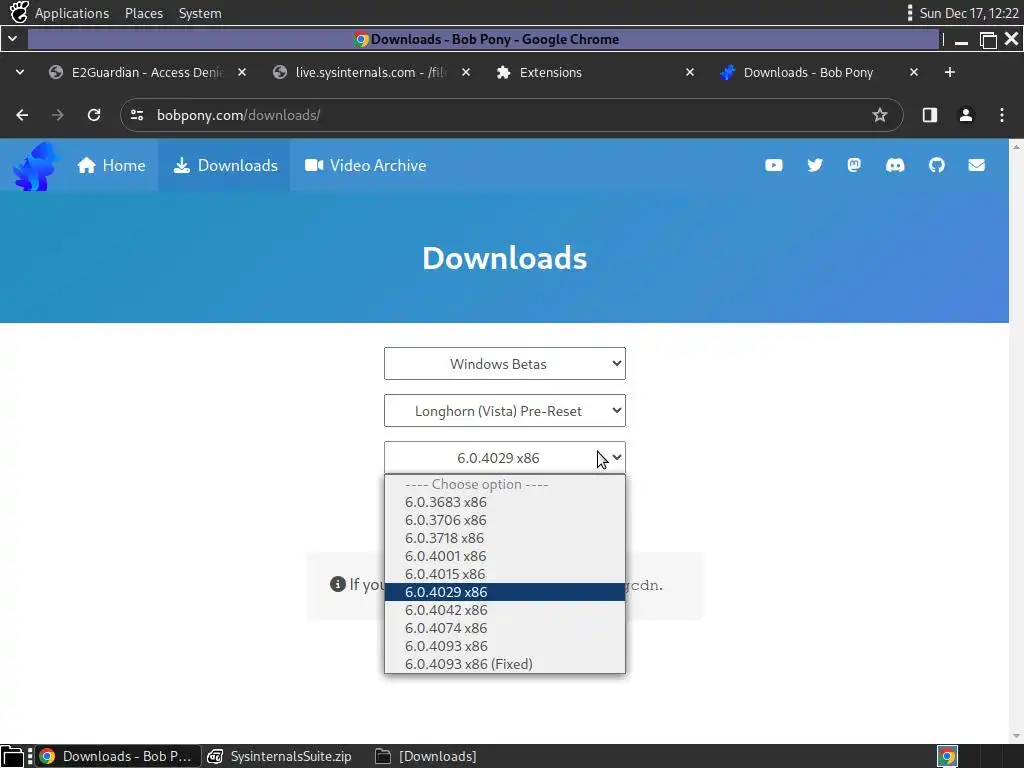Select the 6.0.4001 x86 option
Image resolution: width=1024 pixels, height=768 pixels.
click(x=504, y=556)
